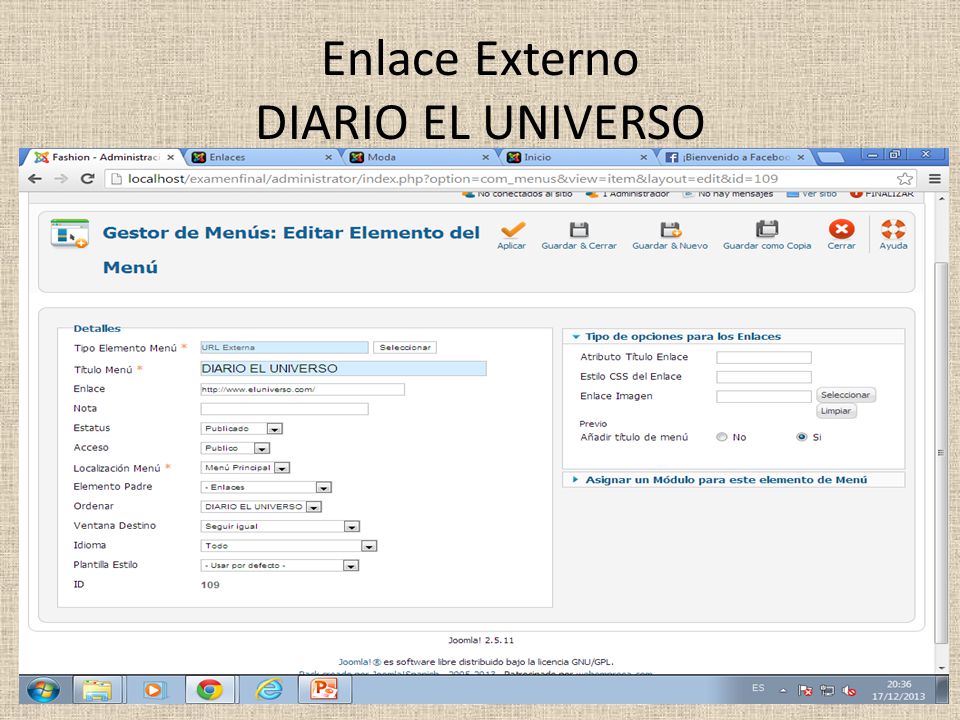Show hidden tray icons arrow
The width and height of the screenshot is (960, 720).
click(x=783, y=691)
